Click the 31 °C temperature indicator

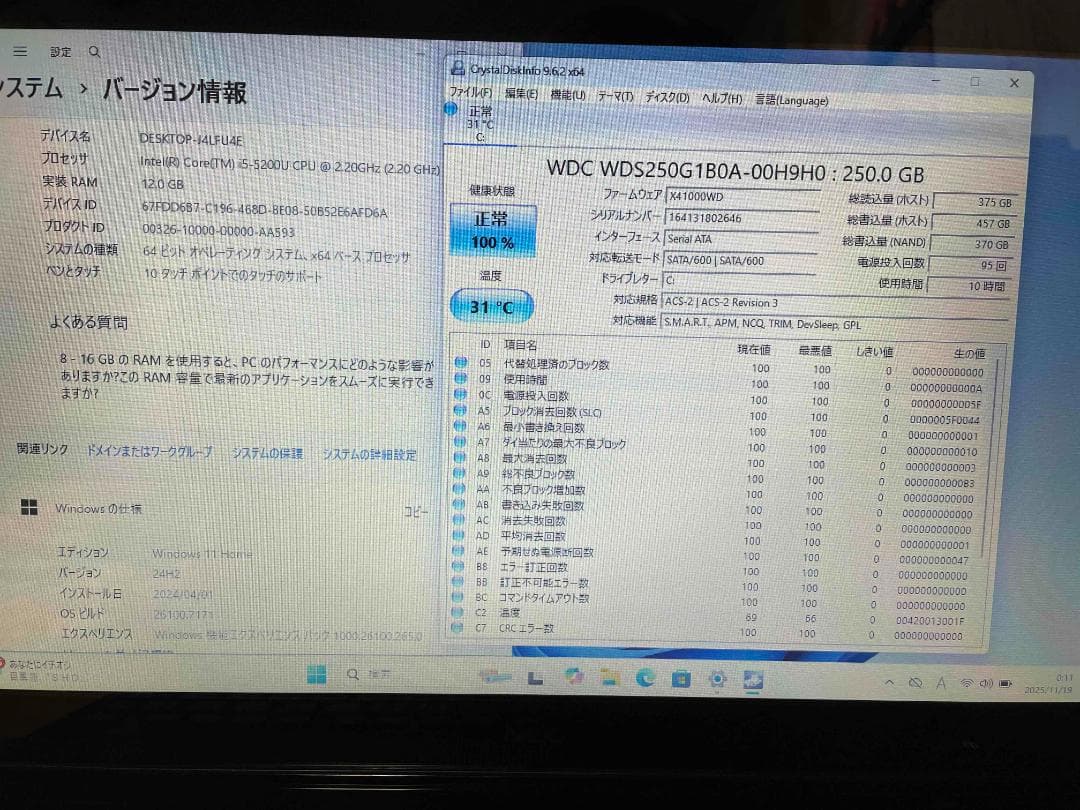(490, 306)
